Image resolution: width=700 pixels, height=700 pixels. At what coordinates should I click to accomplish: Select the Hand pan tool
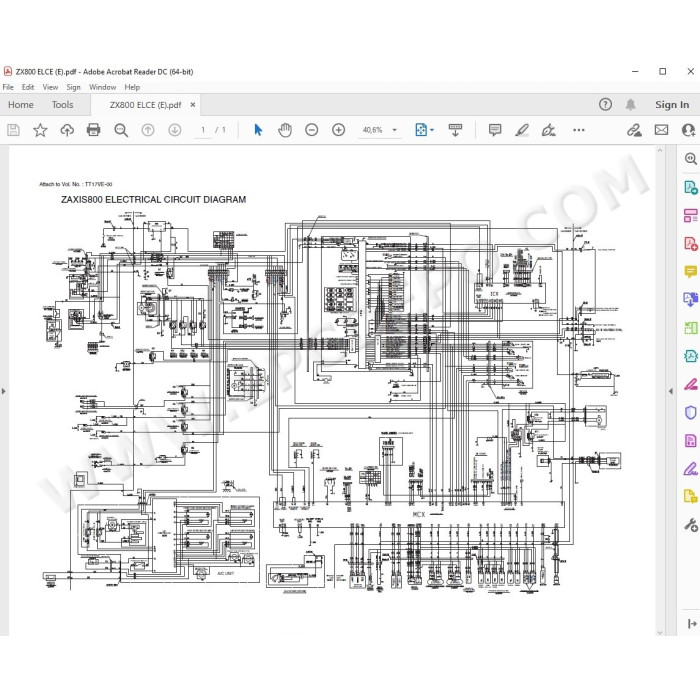point(285,130)
